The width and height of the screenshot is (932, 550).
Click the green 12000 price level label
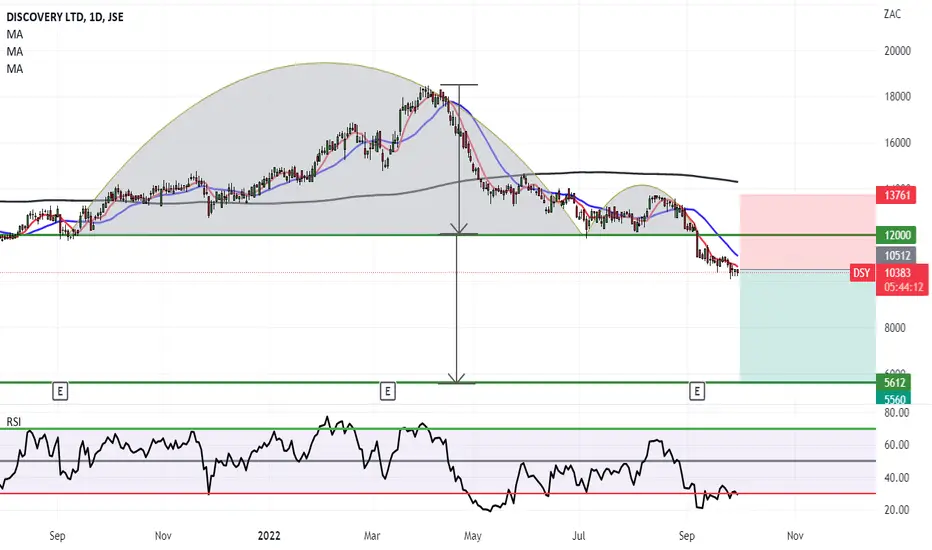(x=896, y=235)
